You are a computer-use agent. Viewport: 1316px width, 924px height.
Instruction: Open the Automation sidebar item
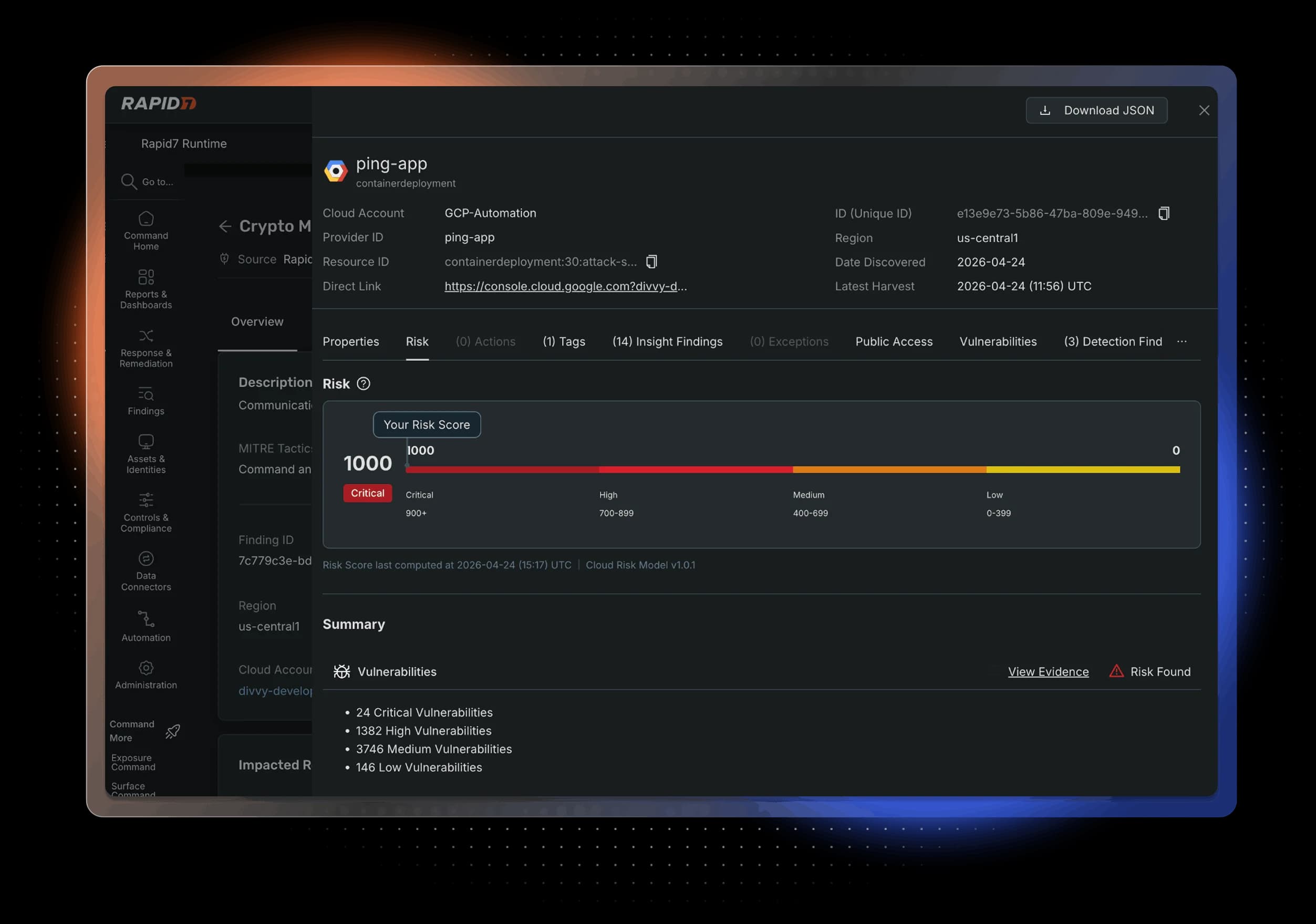146,627
